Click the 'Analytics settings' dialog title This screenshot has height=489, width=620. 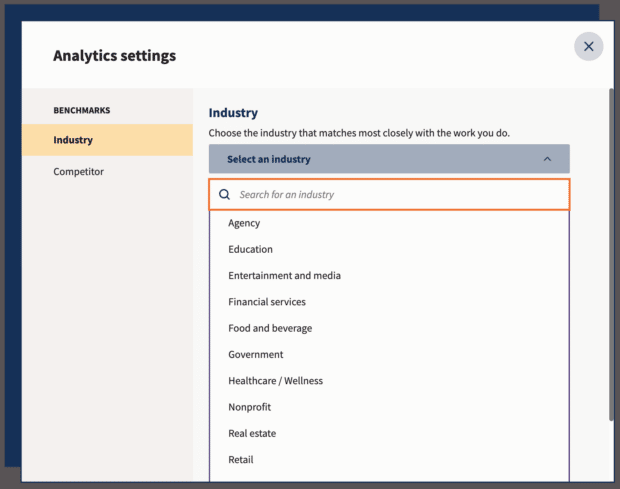(114, 56)
